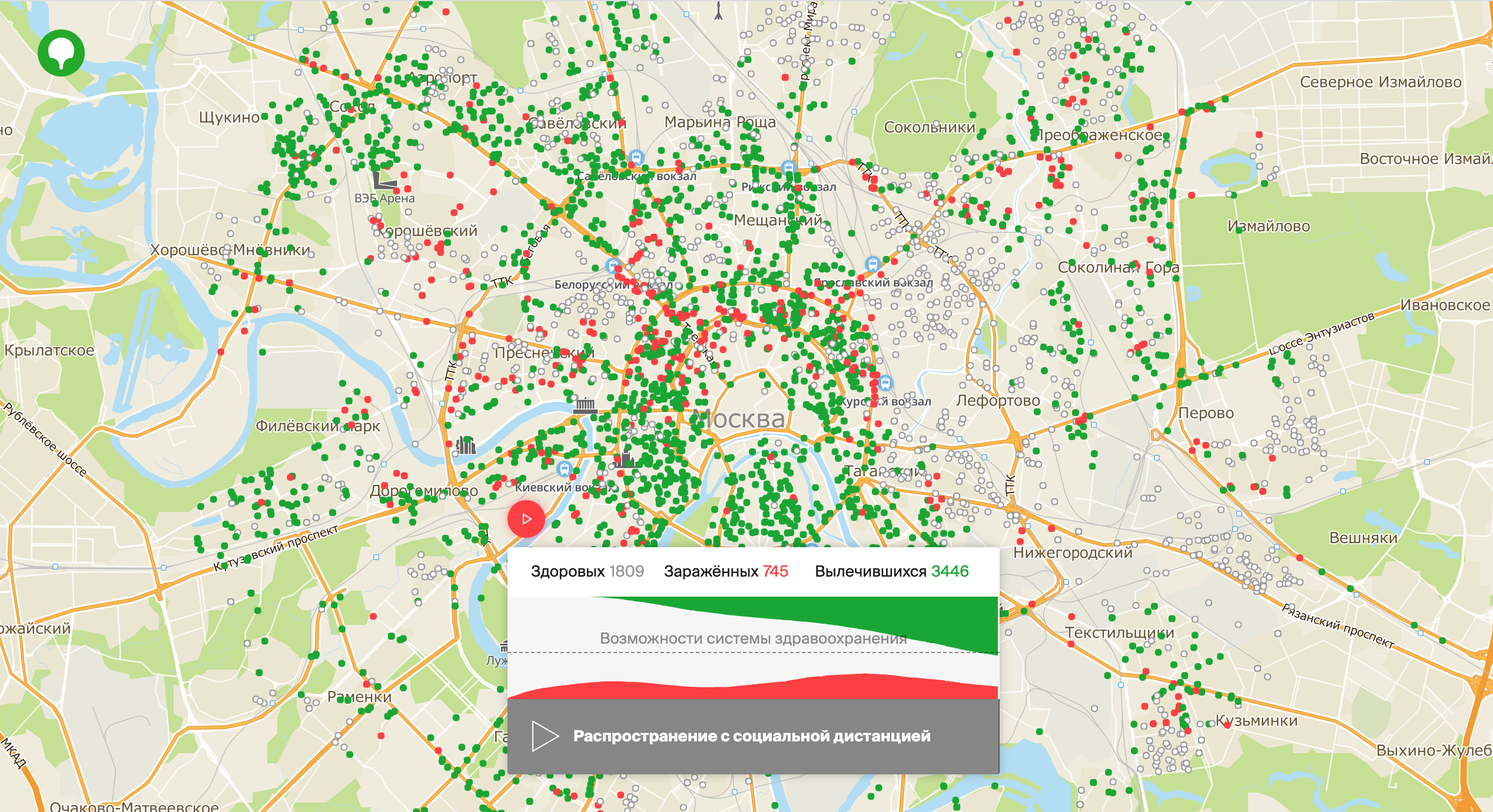The image size is (1493, 812).
Task: Click the 'шоссе Энтузиастов' road label
Action: pos(1321,334)
